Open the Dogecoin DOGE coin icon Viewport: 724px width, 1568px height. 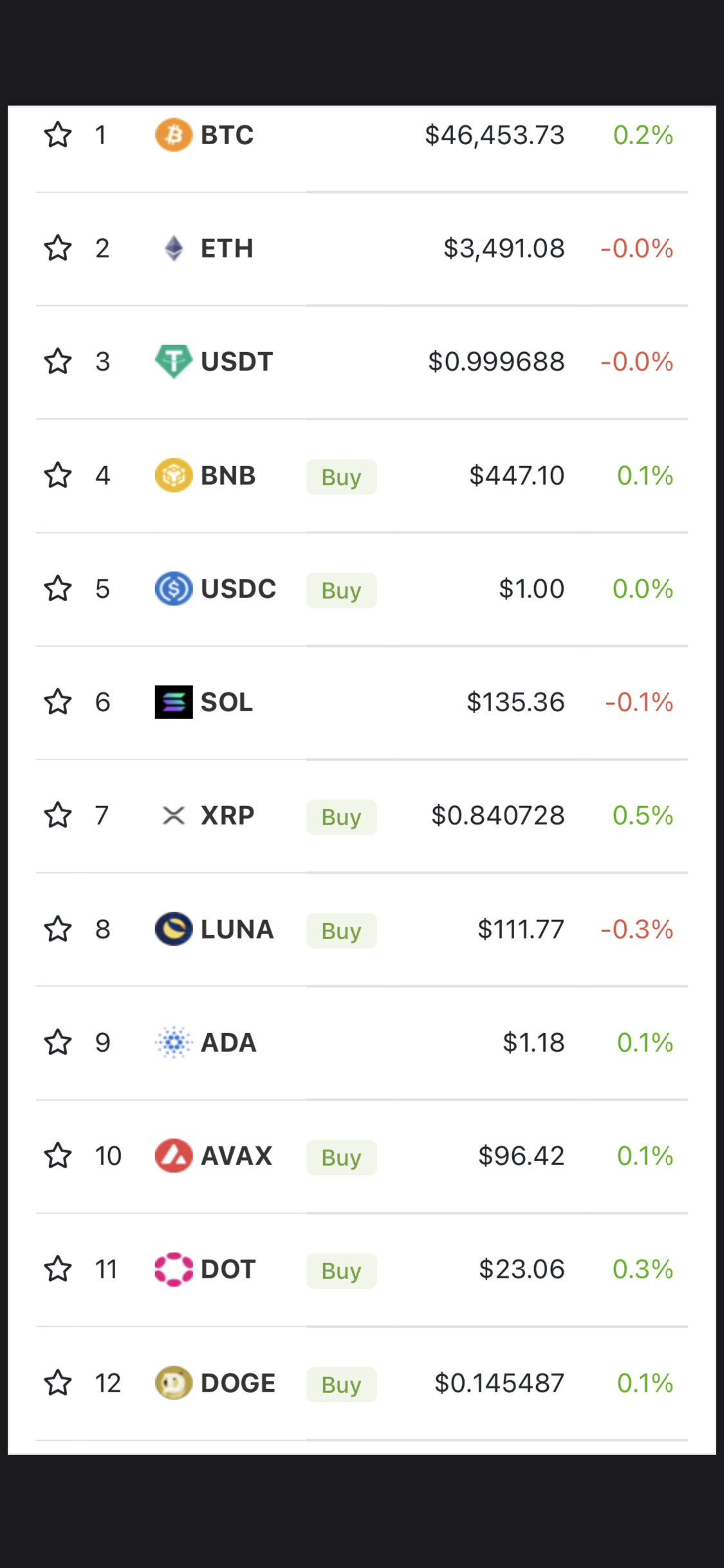[174, 1383]
